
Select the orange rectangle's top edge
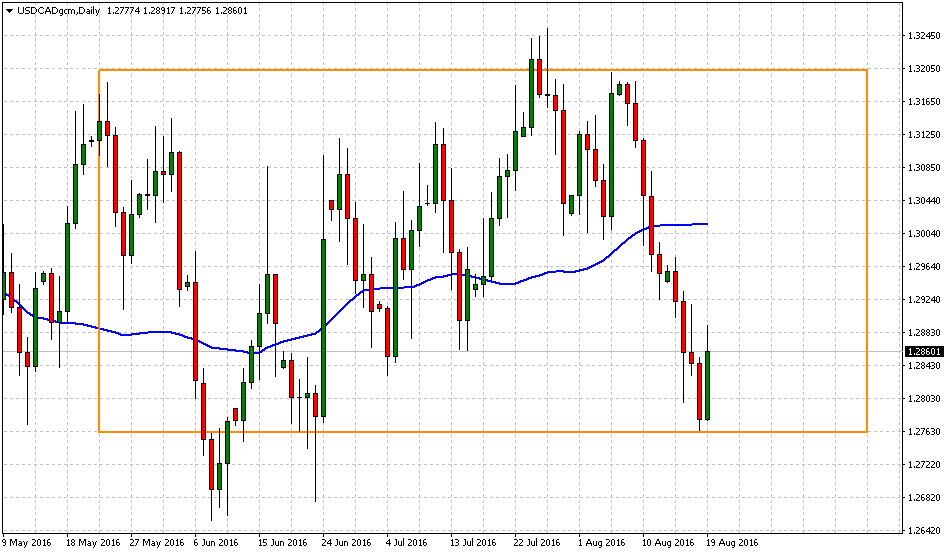(482, 70)
